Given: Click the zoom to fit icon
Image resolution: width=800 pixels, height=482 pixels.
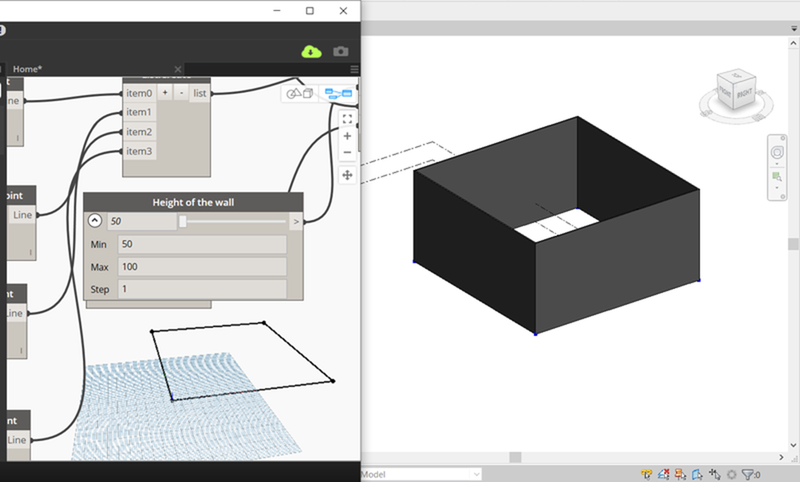Looking at the screenshot, I should tap(347, 119).
